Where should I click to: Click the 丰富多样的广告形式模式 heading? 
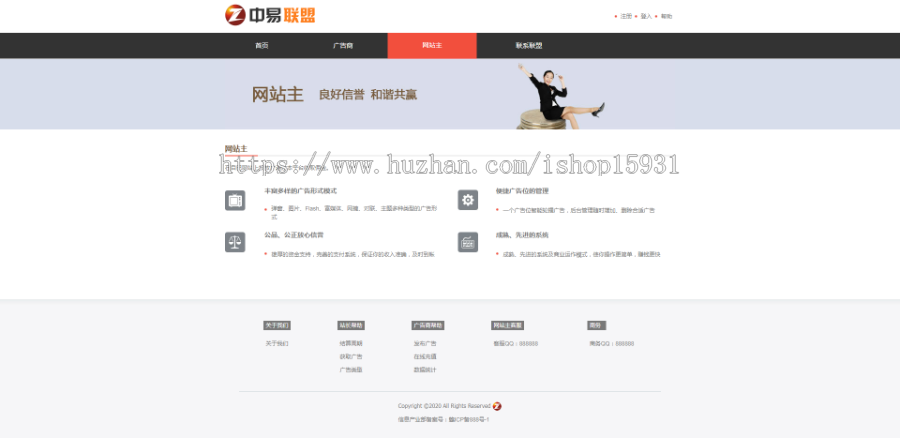pyautogui.click(x=300, y=191)
